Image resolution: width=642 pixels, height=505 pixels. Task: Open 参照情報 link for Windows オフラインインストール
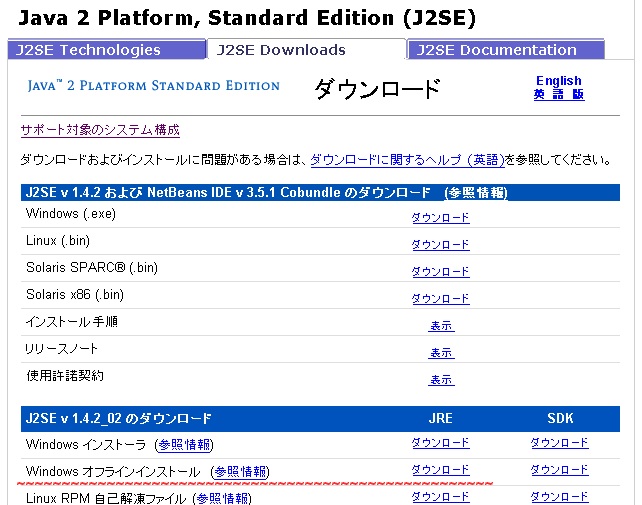(240, 471)
